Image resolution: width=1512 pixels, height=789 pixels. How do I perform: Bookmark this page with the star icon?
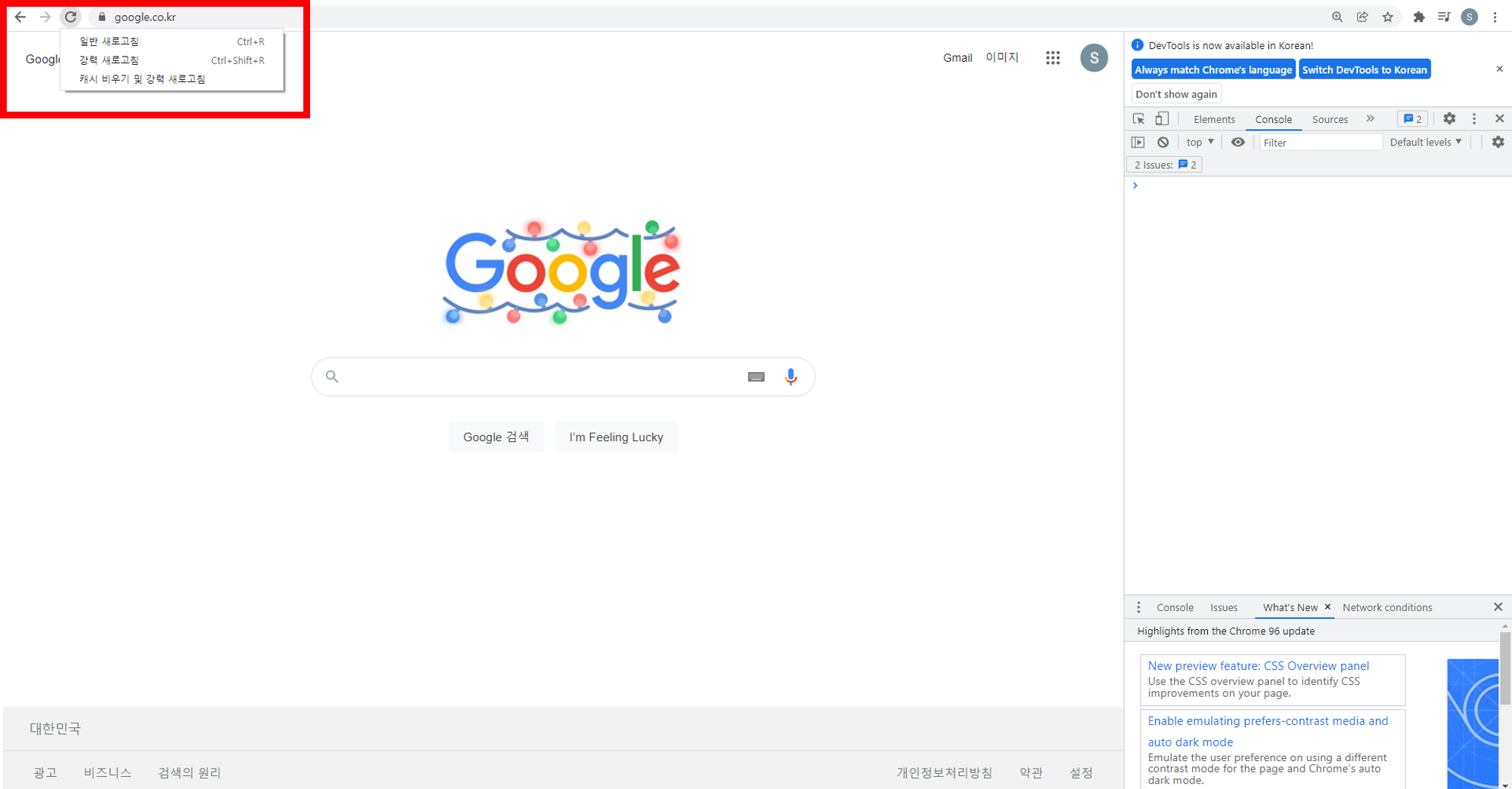[1388, 17]
